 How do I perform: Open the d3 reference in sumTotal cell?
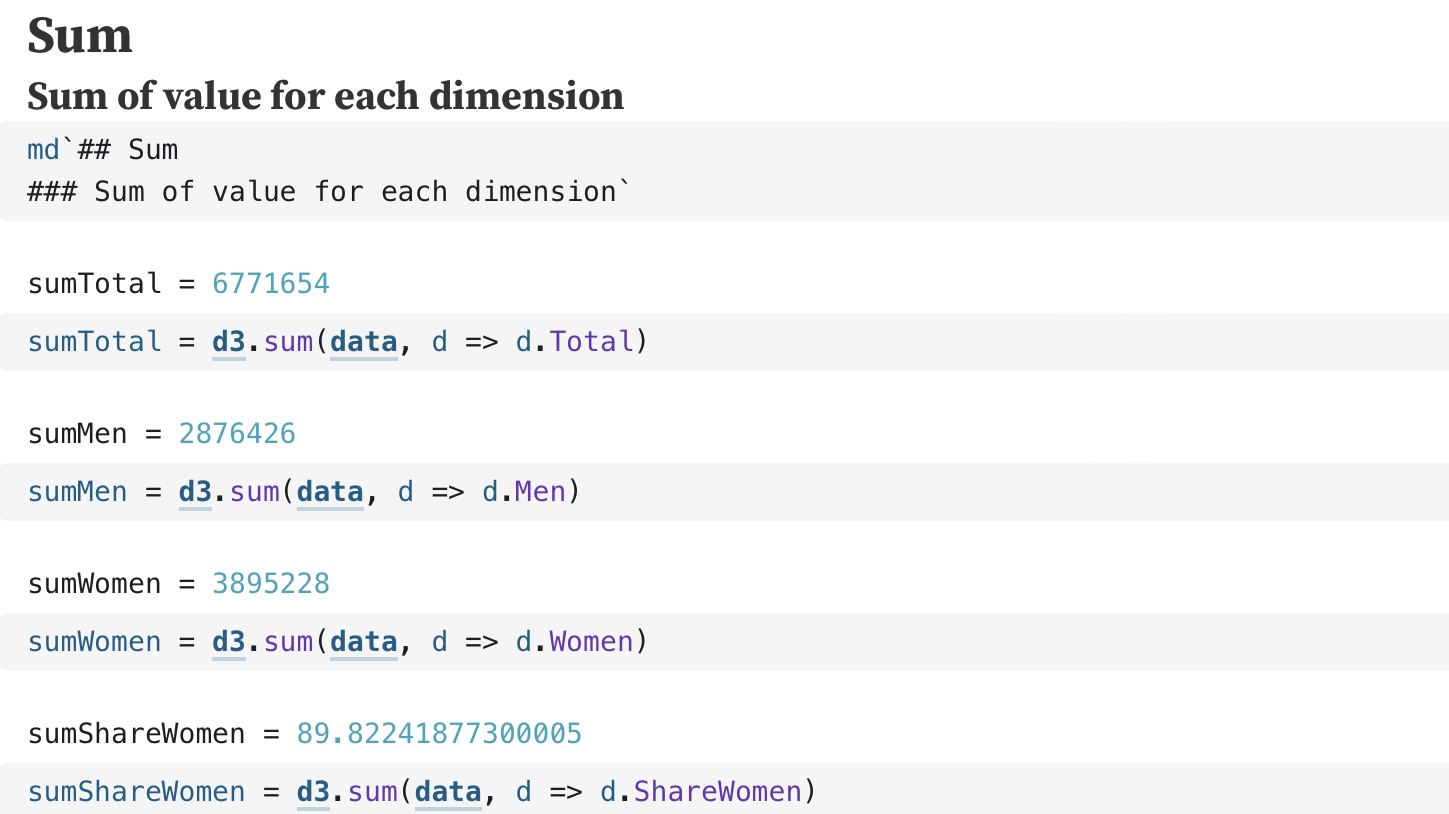[229, 342]
